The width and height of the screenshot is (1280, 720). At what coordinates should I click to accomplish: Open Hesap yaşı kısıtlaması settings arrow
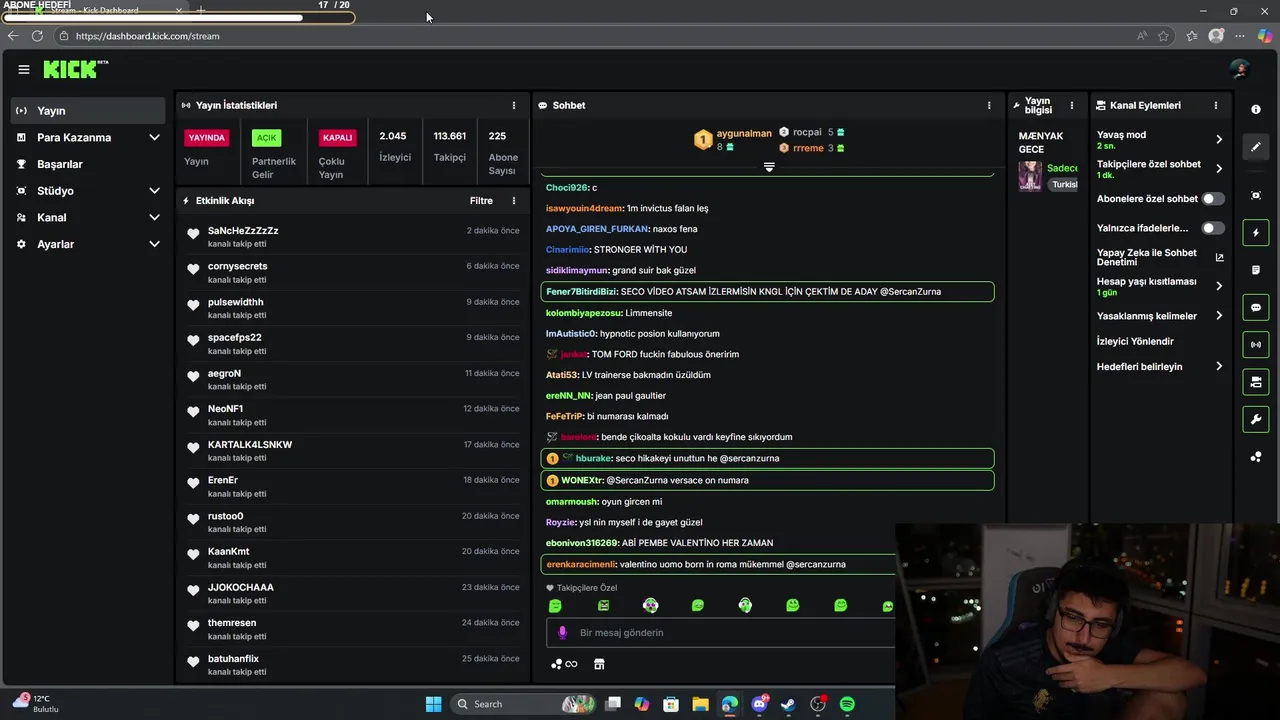1219,286
